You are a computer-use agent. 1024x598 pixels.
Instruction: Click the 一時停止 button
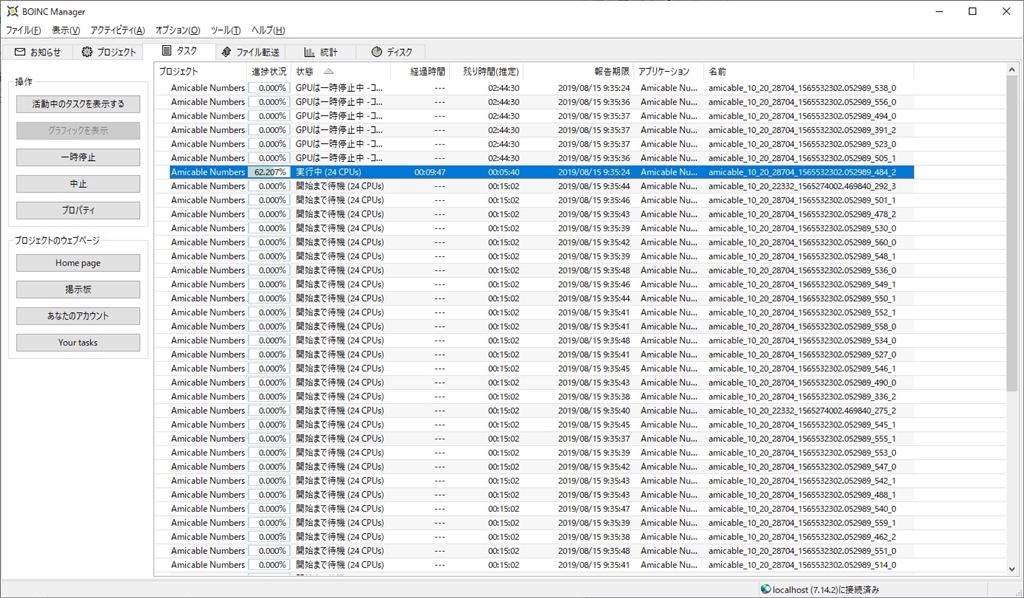click(x=78, y=157)
